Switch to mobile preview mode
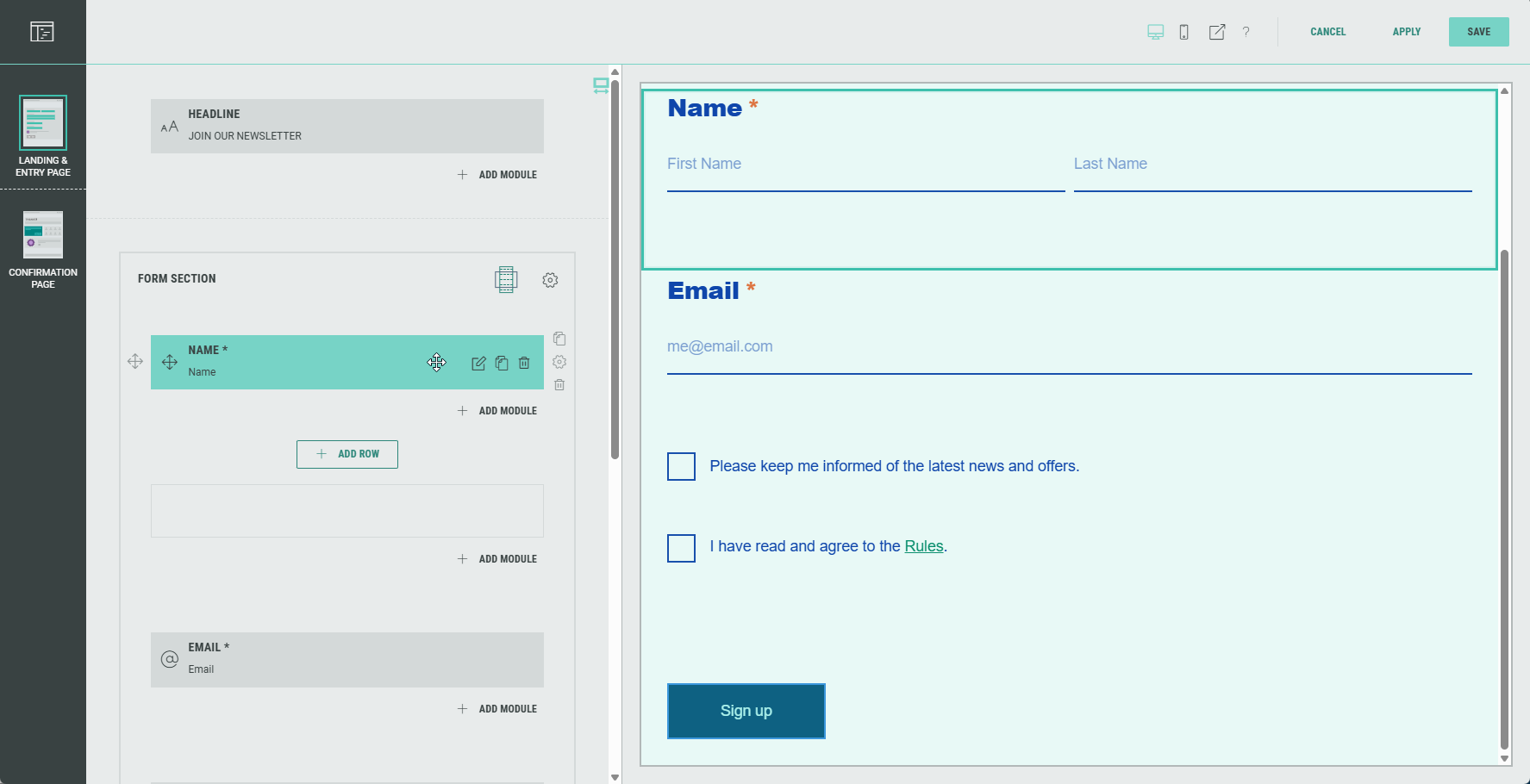This screenshot has height=784, width=1530. click(1184, 32)
